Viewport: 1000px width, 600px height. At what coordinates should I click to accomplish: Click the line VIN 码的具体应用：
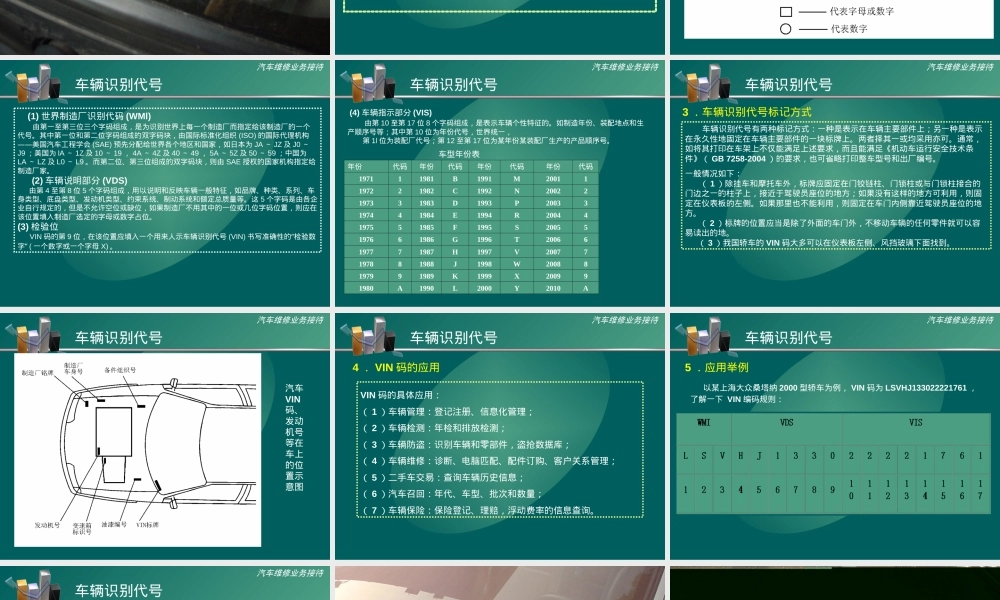400,395
